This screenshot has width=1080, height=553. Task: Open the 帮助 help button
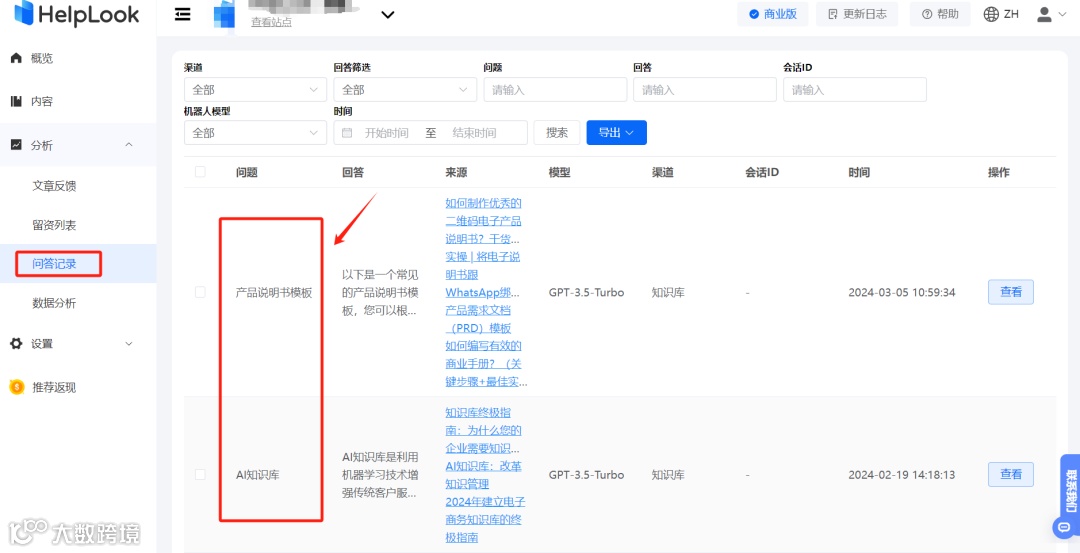click(940, 14)
